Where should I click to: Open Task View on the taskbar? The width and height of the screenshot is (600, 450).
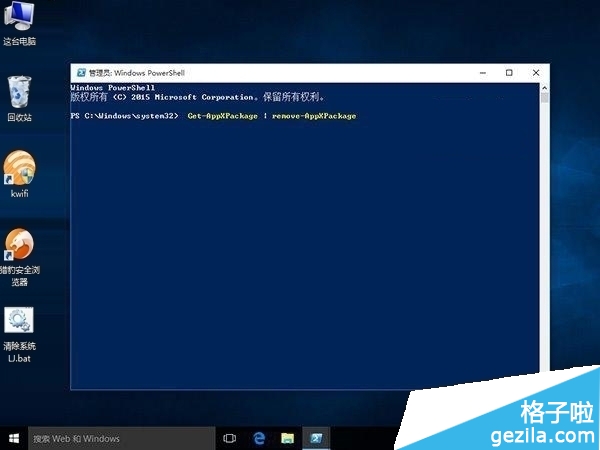(x=229, y=439)
